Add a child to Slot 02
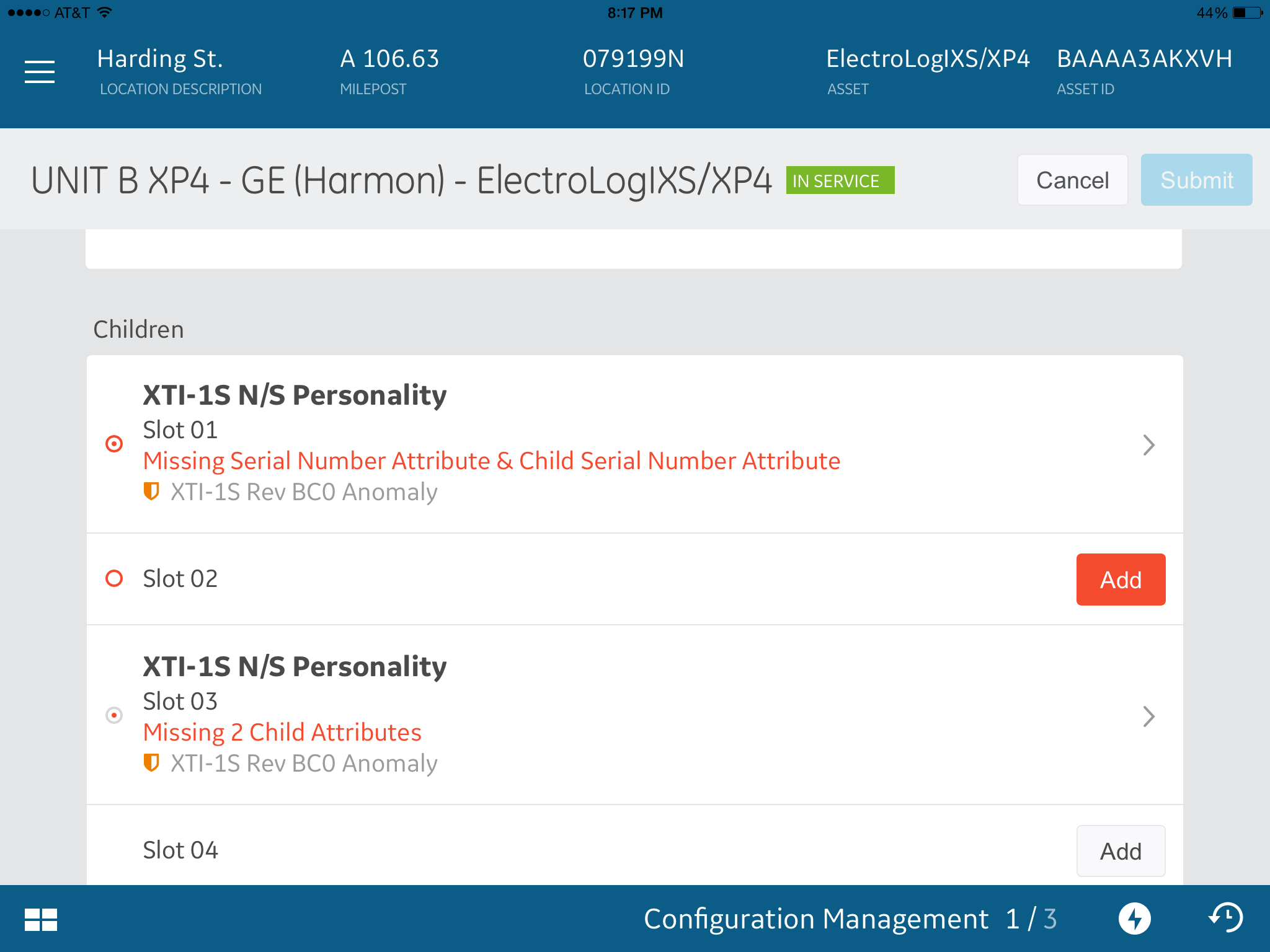Viewport: 1270px width, 952px height. coord(1121,580)
